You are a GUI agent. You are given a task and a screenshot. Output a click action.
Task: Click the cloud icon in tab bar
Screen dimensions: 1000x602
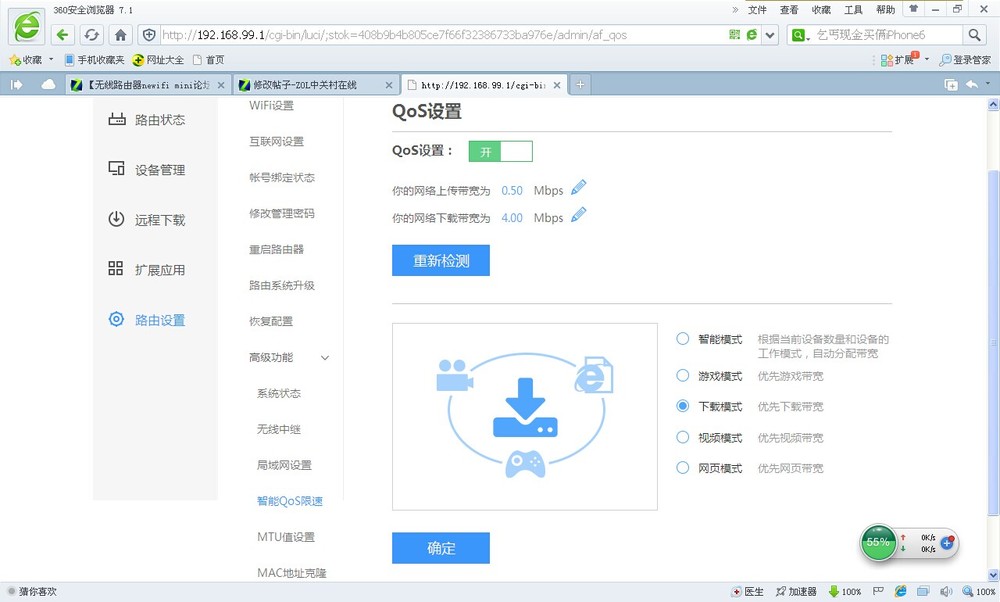pyautogui.click(x=48, y=85)
